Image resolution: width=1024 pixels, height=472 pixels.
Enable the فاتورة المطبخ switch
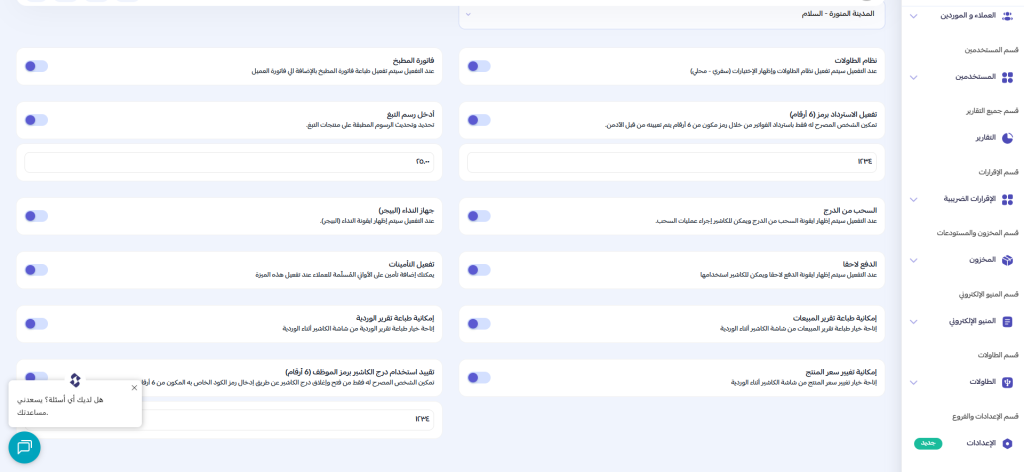coord(36,66)
